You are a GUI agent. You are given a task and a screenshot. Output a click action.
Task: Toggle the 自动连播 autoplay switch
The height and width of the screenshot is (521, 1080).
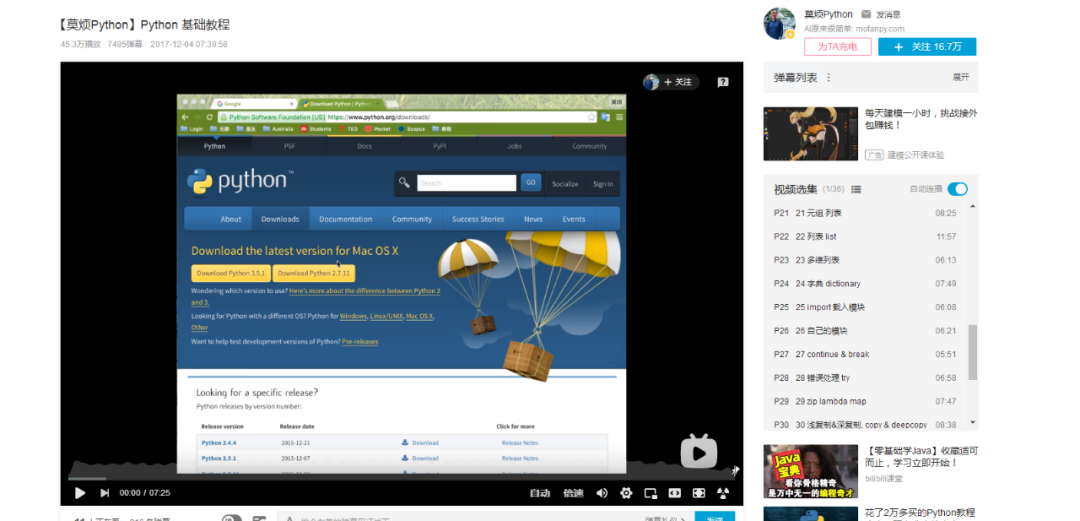coord(957,189)
